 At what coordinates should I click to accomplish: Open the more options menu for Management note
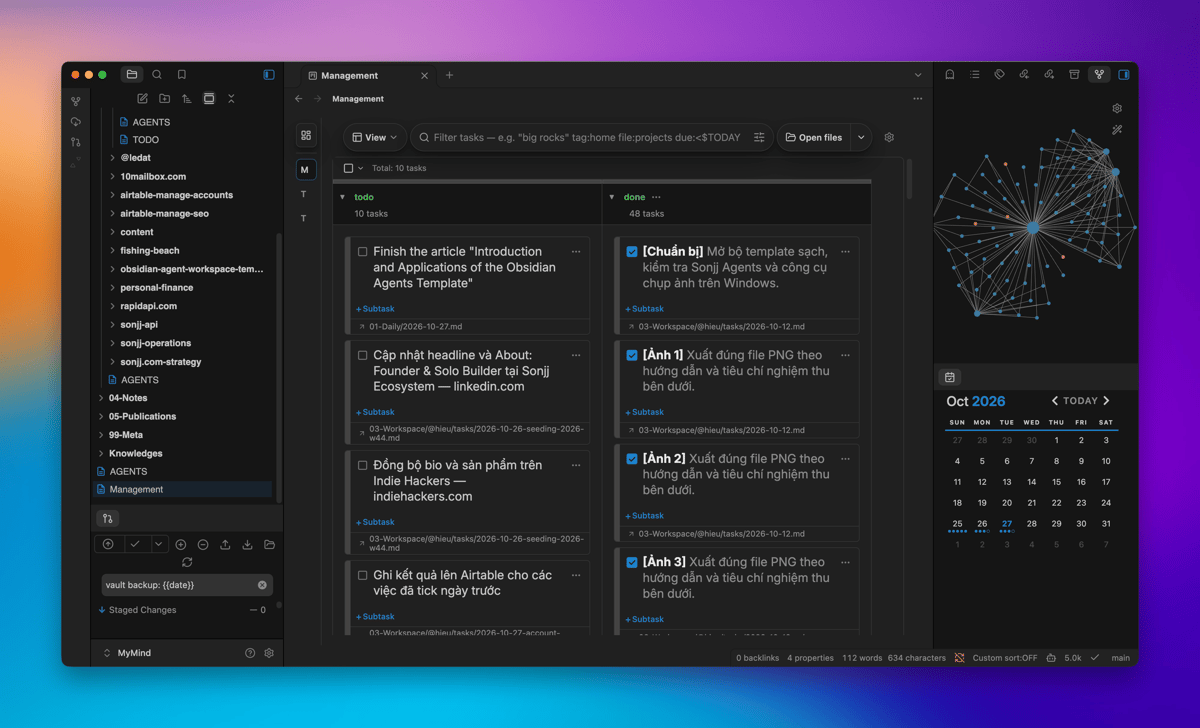coord(918,99)
